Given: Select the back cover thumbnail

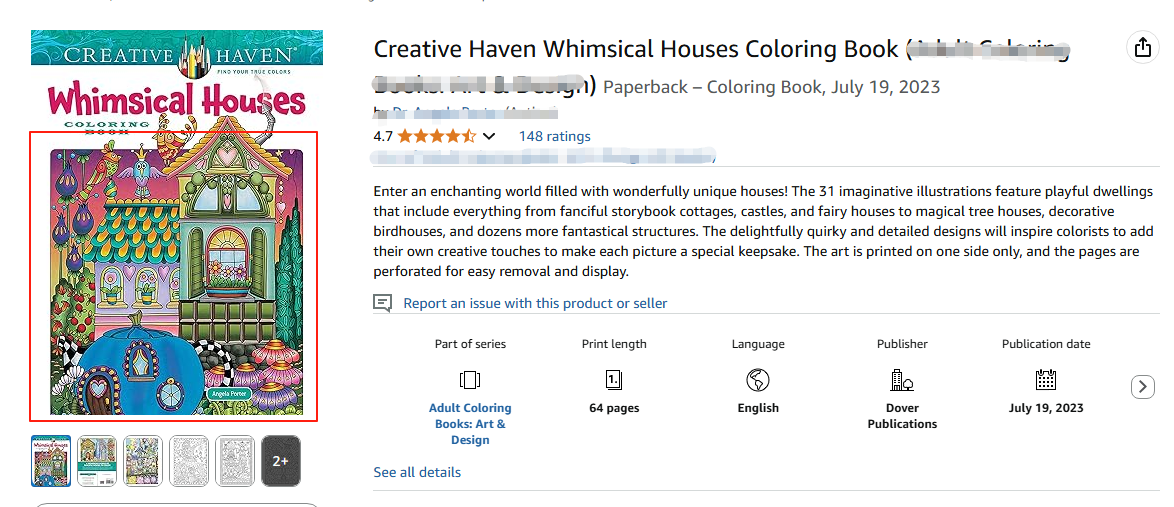Looking at the screenshot, I should [97, 461].
